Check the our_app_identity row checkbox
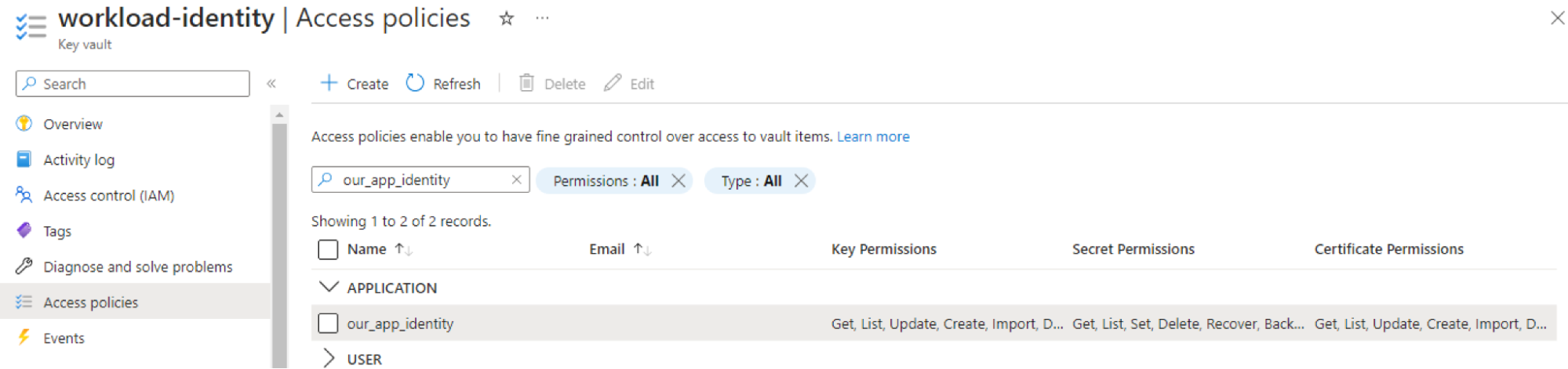This screenshot has height=369, width=1568. click(328, 324)
